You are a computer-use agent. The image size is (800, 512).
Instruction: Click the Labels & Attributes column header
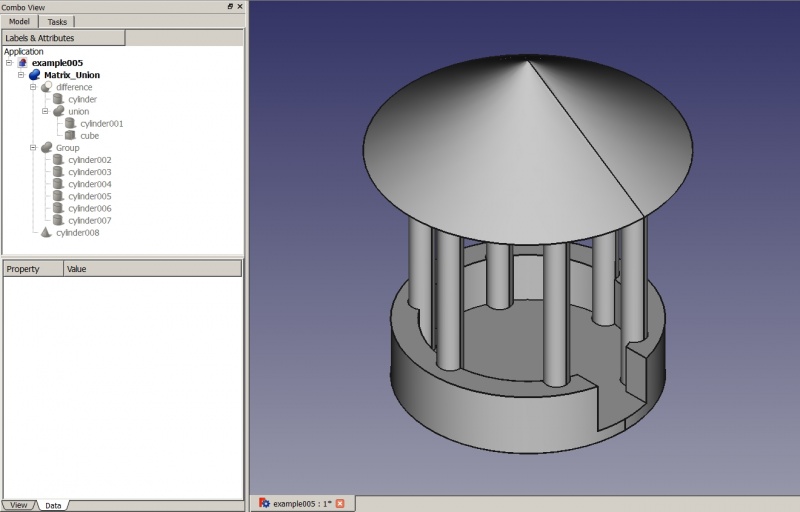click(x=64, y=38)
